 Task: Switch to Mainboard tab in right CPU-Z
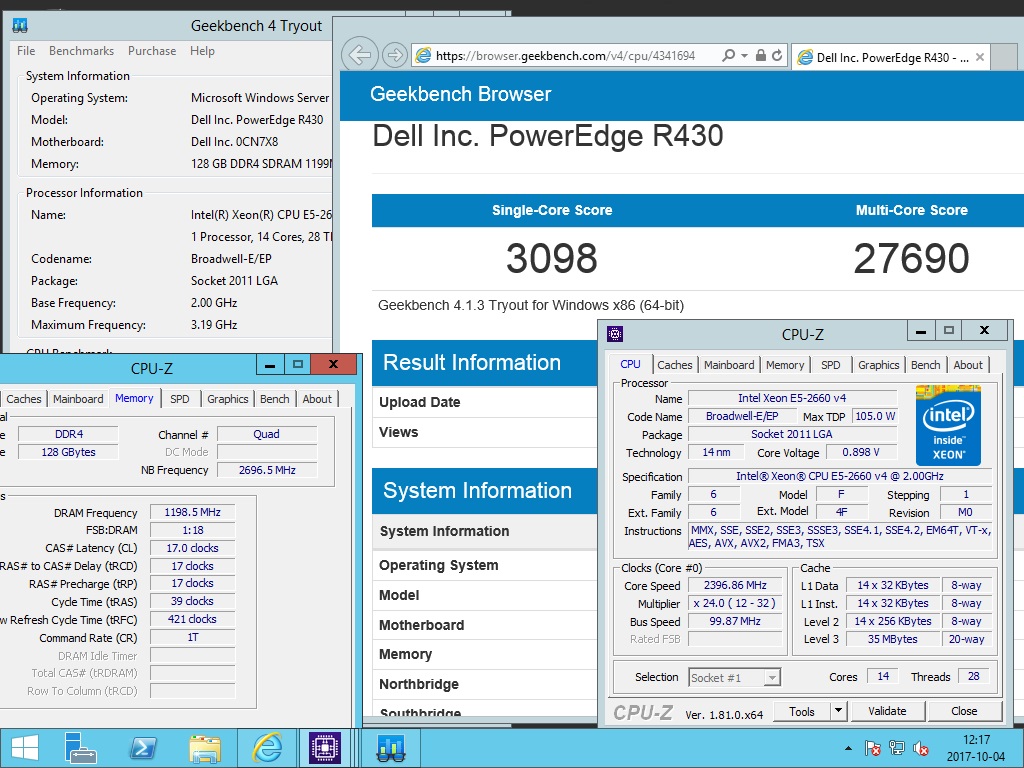pos(729,365)
